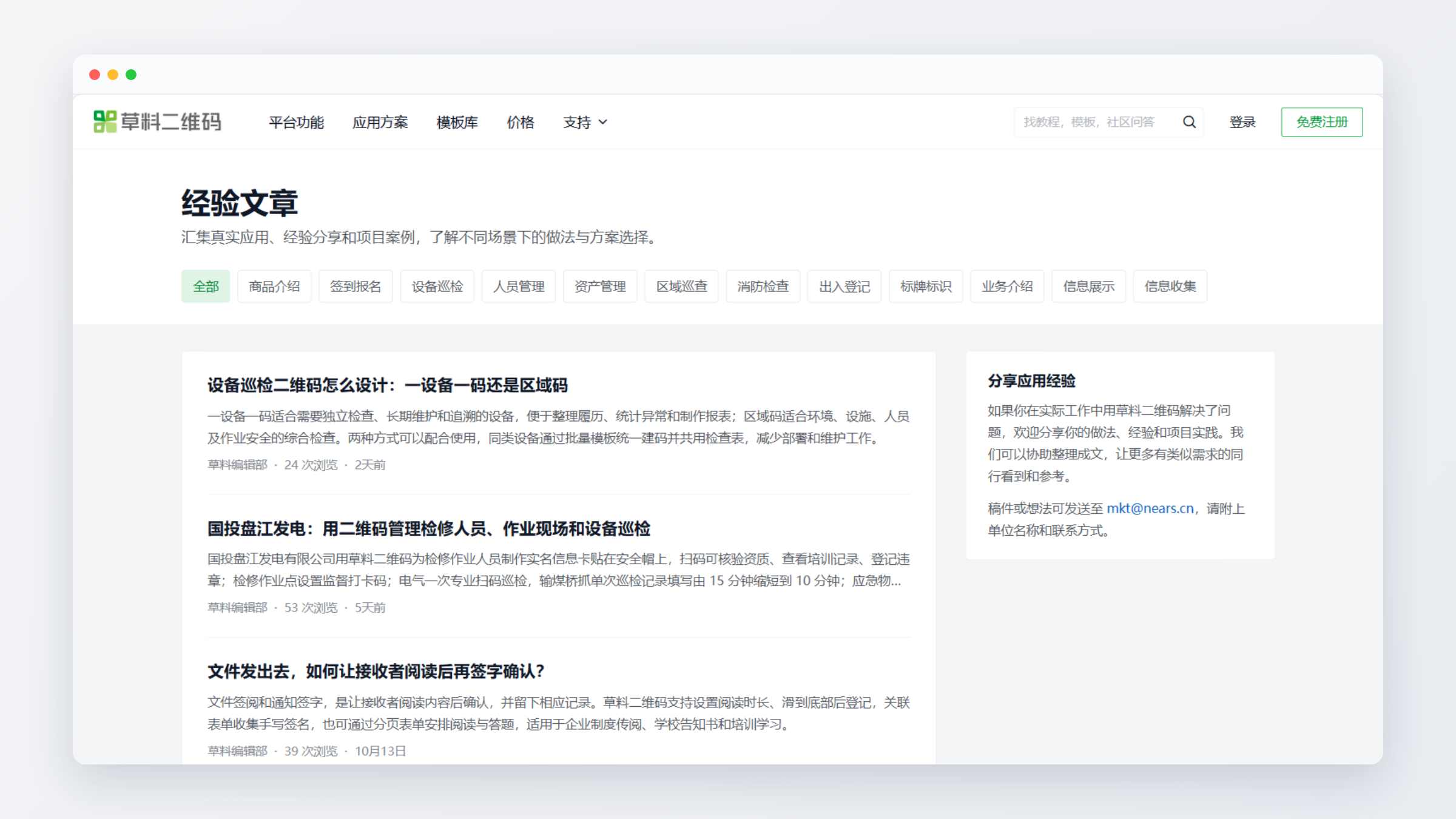The height and width of the screenshot is (819, 1456).
Task: Click the 登录 link
Action: [1242, 122]
